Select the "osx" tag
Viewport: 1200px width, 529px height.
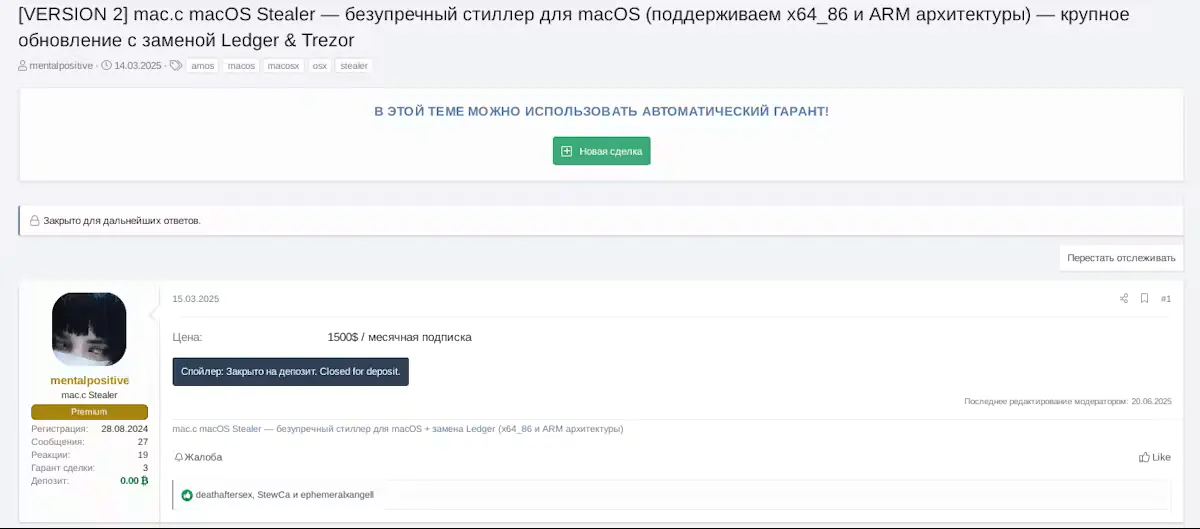coord(319,66)
